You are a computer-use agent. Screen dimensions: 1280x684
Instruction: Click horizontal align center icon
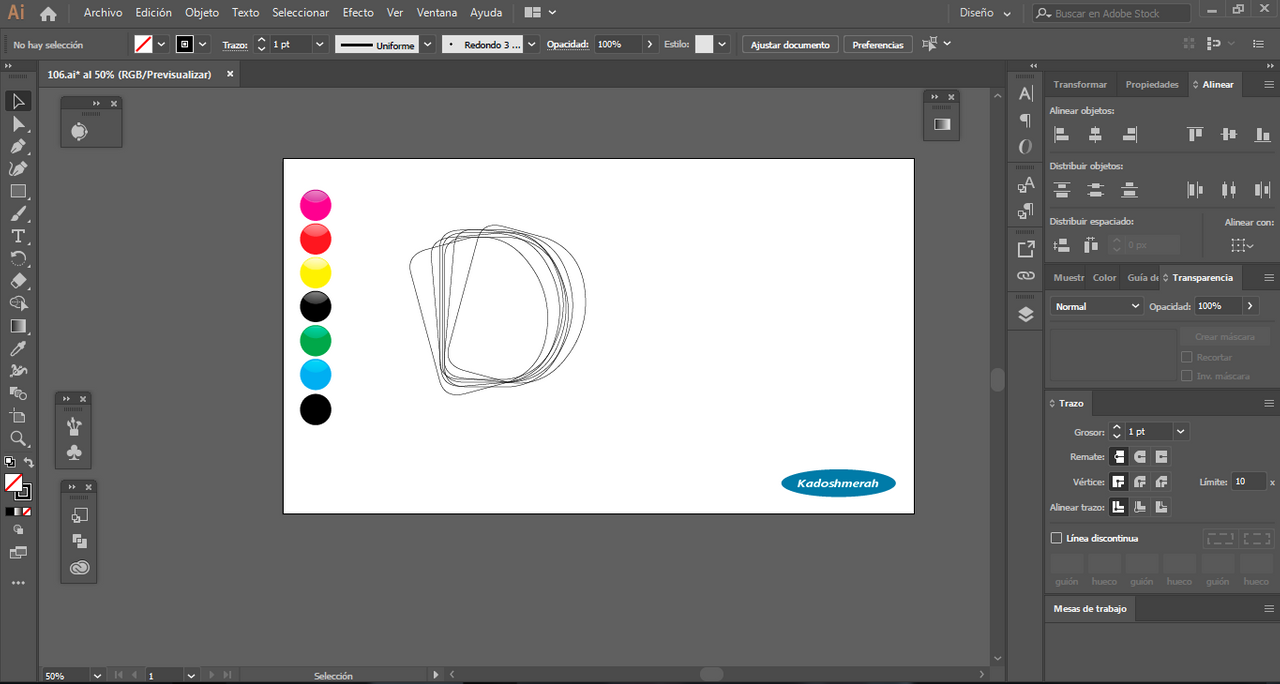(x=1095, y=134)
